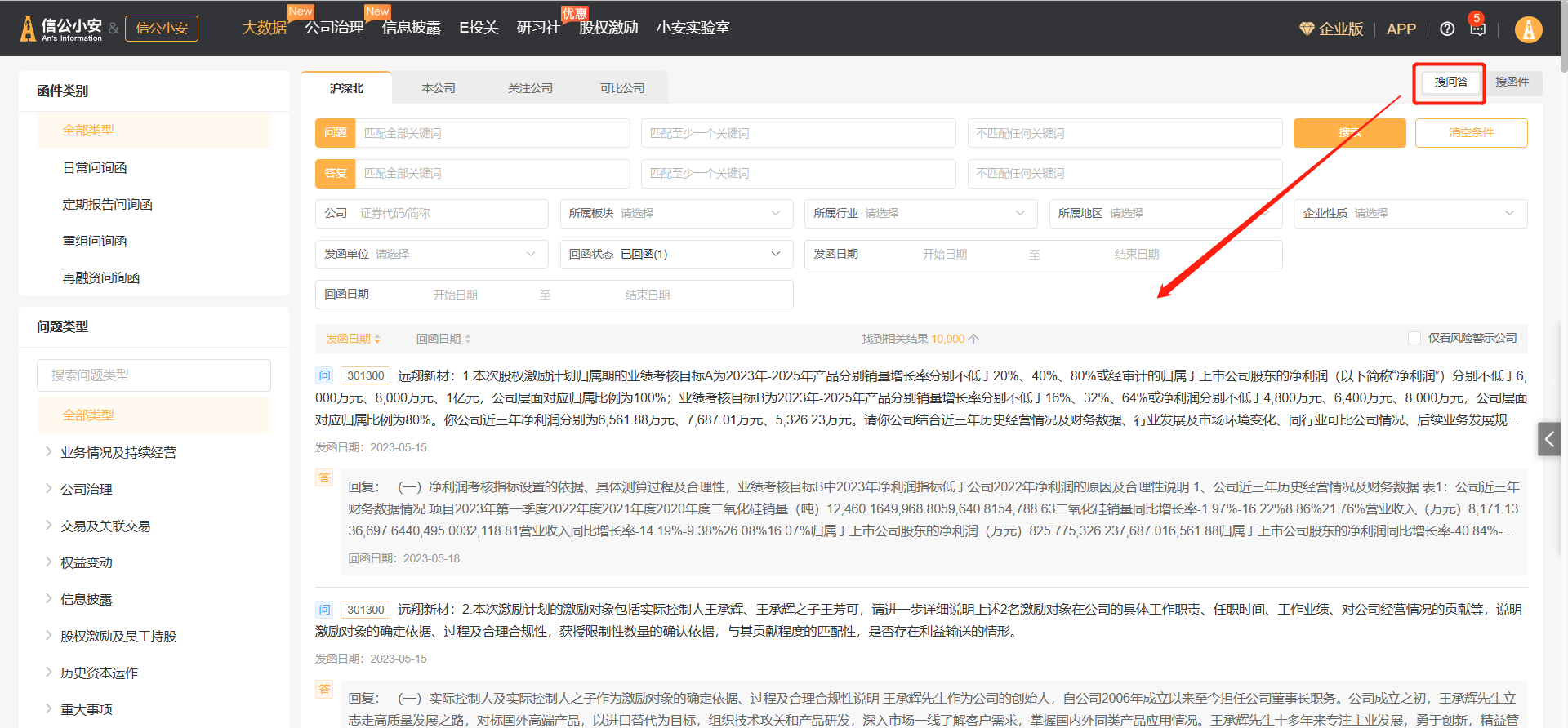
Task: Enable the 仅看风险警示公司 checkbox
Action: click(x=1414, y=338)
